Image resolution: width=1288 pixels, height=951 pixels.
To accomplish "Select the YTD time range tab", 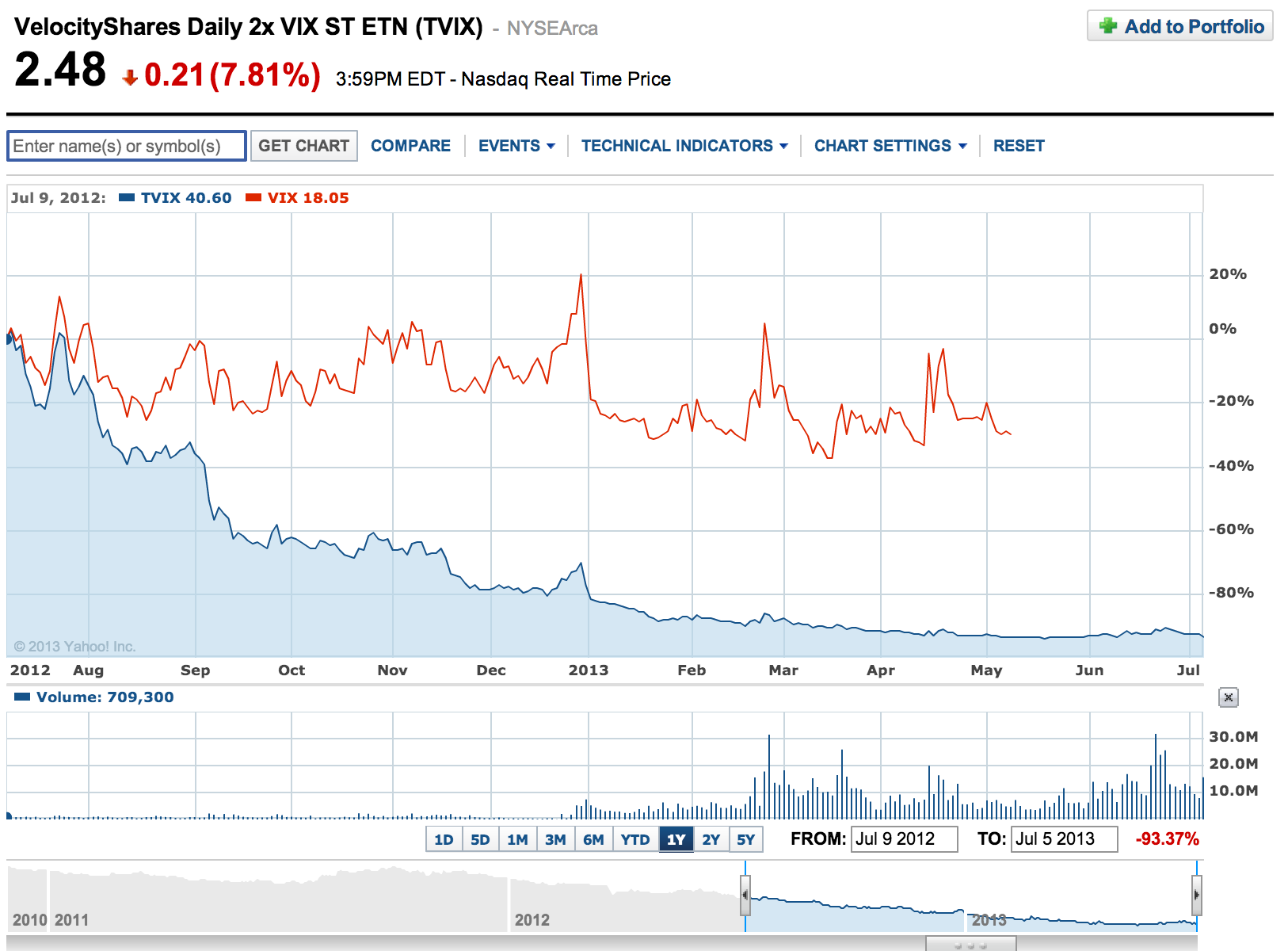I will (x=635, y=839).
